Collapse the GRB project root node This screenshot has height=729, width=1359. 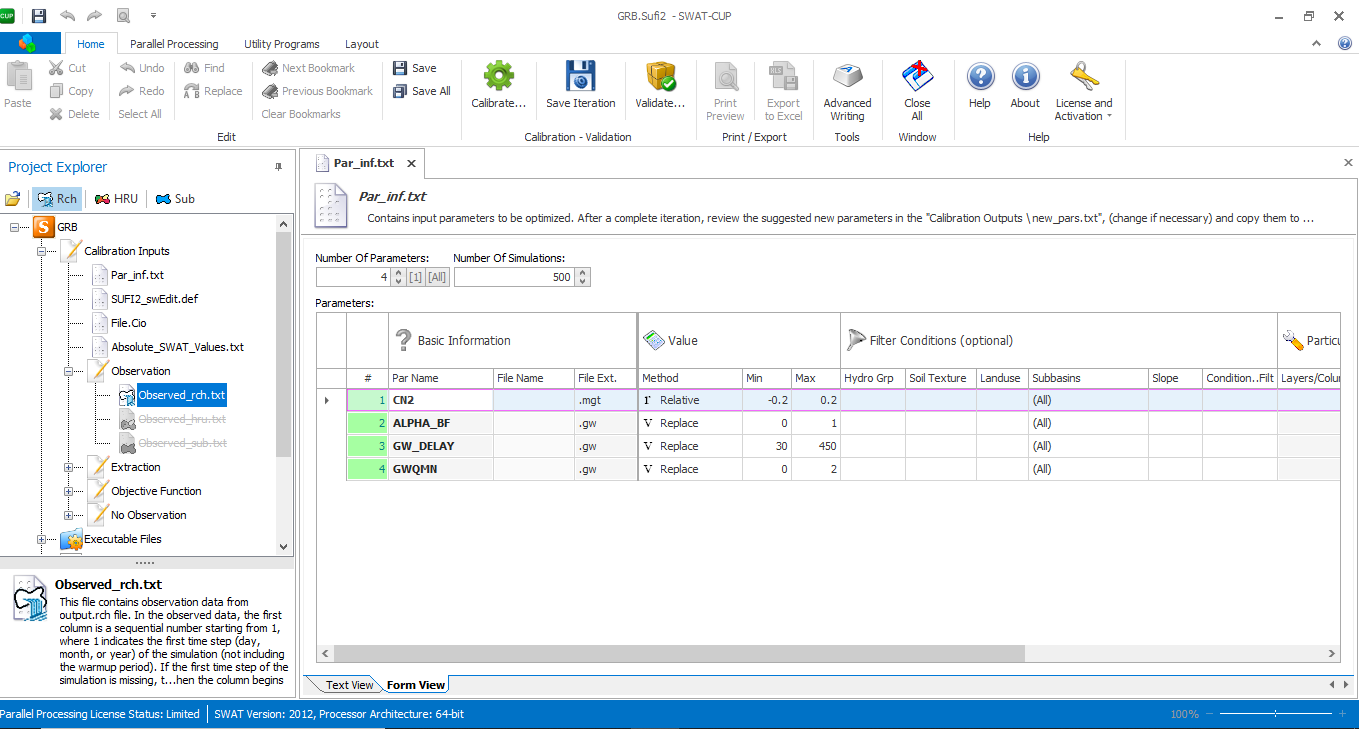(x=15, y=227)
